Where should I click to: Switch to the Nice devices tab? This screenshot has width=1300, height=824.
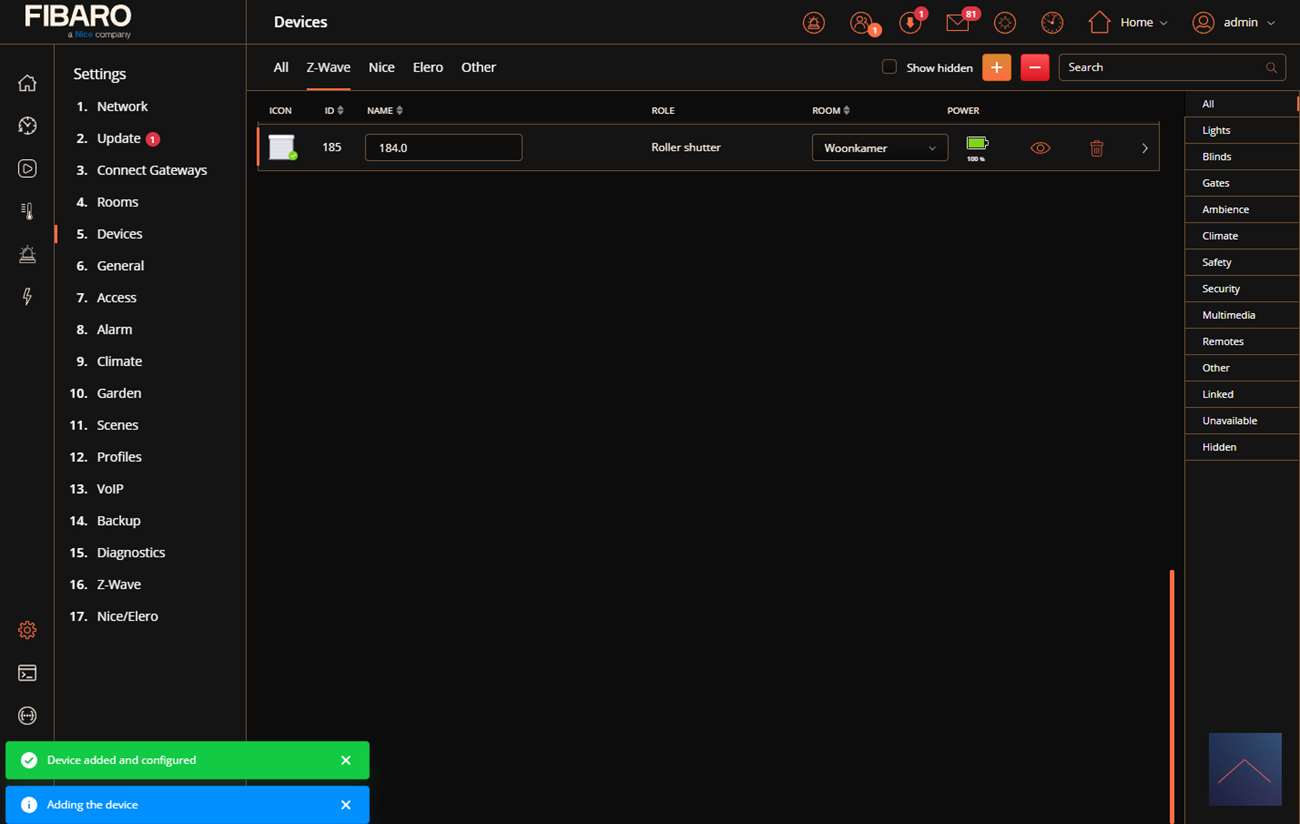tap(381, 67)
